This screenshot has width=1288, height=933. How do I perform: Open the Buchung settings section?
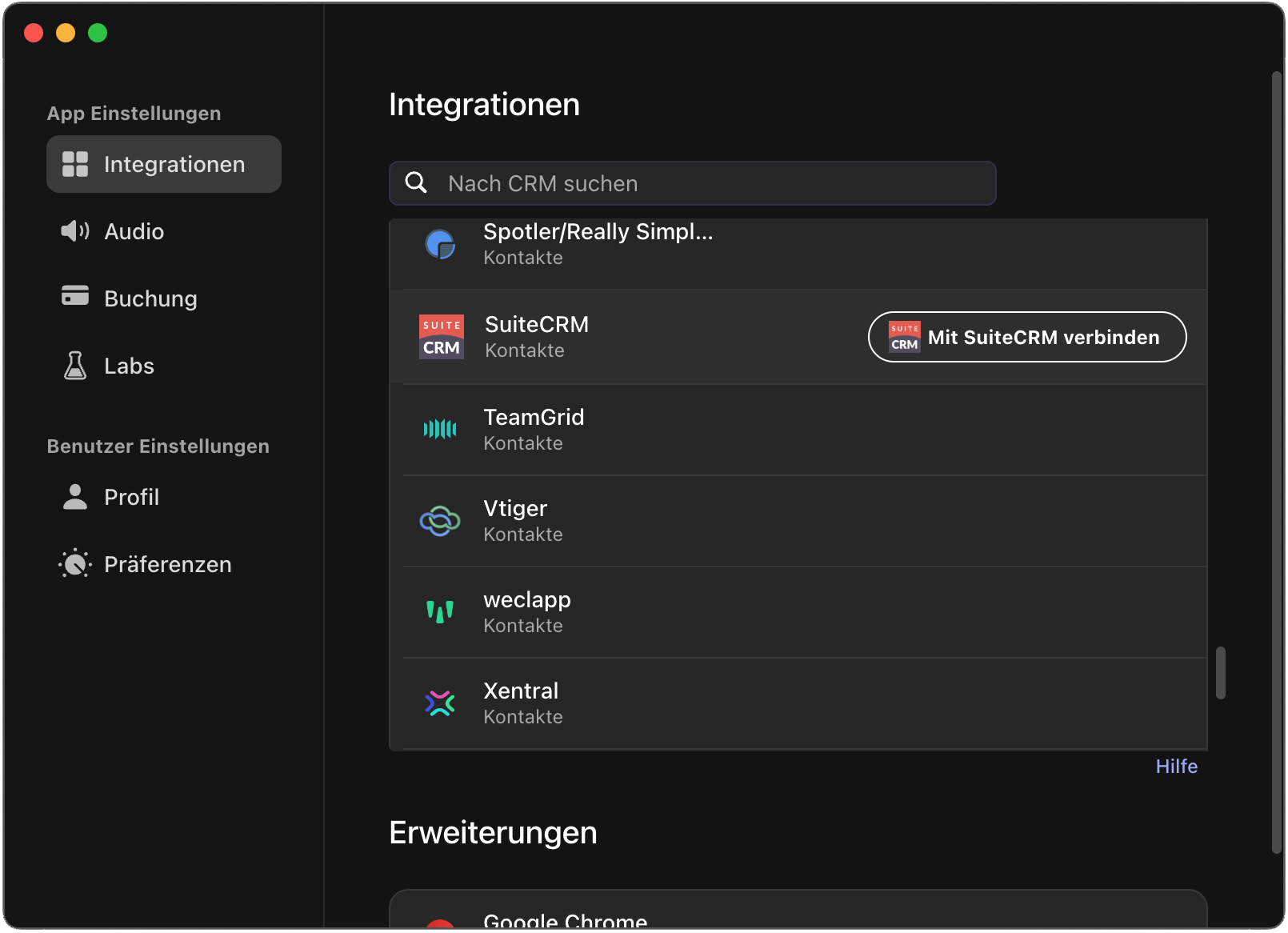[x=150, y=298]
